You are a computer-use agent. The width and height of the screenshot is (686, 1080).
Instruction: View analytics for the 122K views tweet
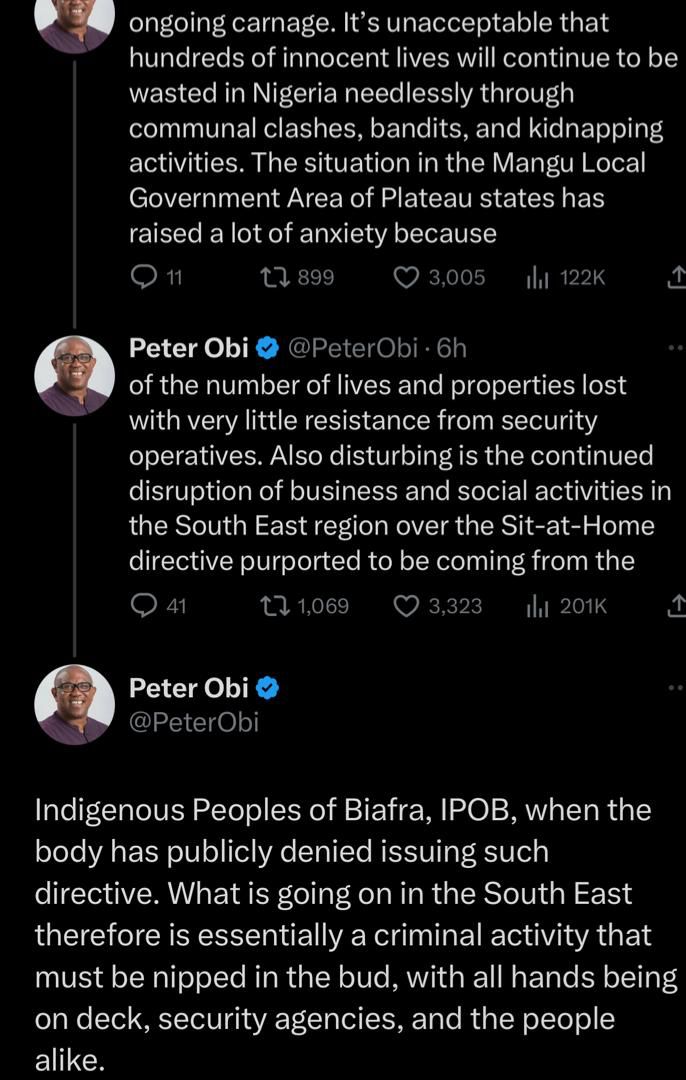coord(534,277)
